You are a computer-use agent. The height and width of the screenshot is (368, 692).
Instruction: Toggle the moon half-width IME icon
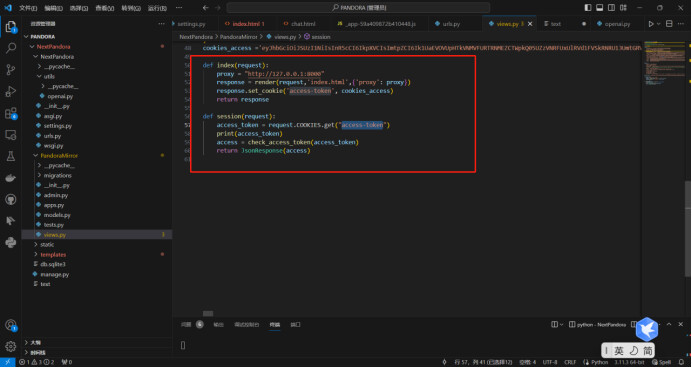[633, 351]
